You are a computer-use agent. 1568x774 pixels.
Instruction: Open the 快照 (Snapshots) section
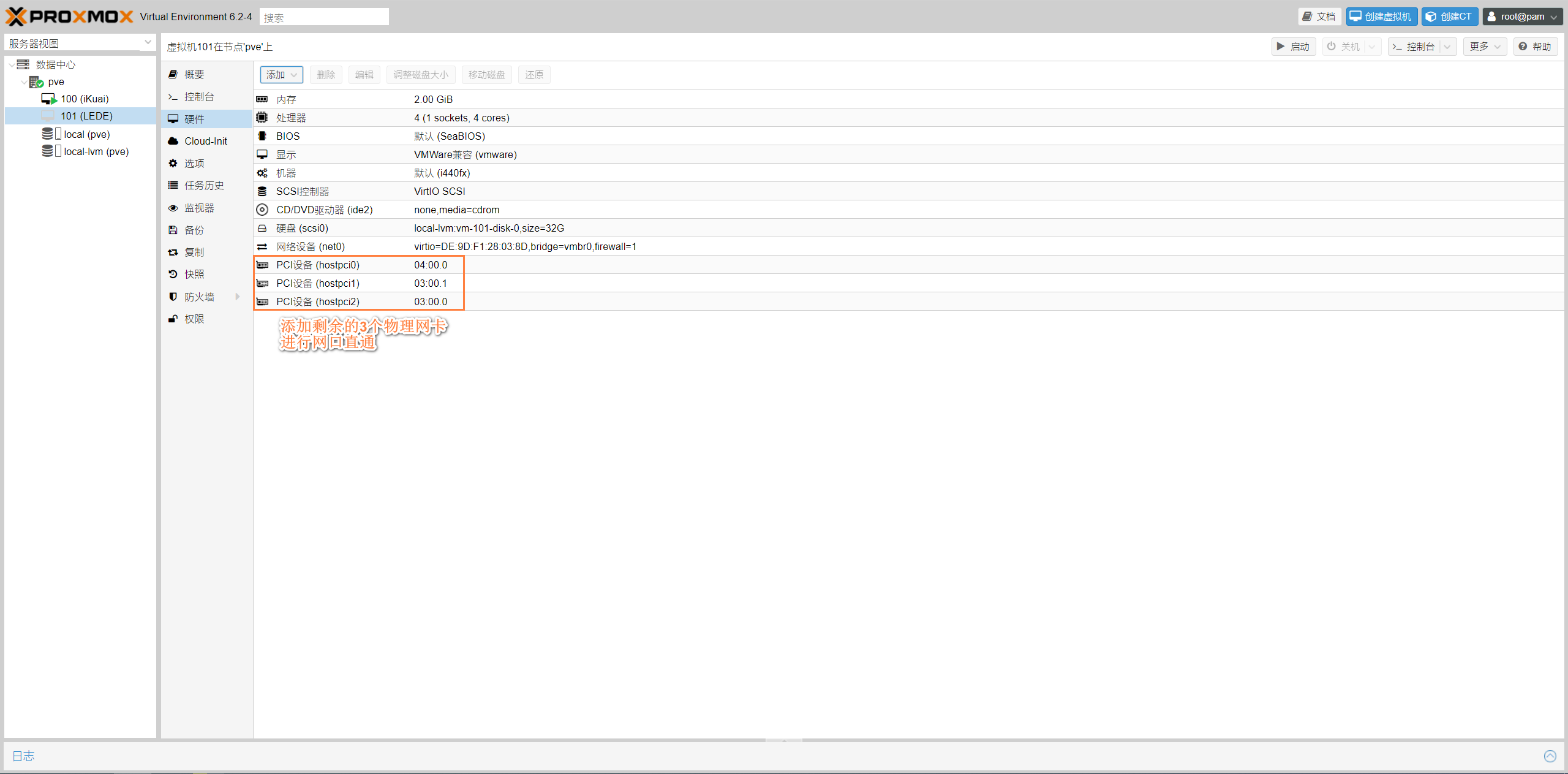pyautogui.click(x=194, y=275)
